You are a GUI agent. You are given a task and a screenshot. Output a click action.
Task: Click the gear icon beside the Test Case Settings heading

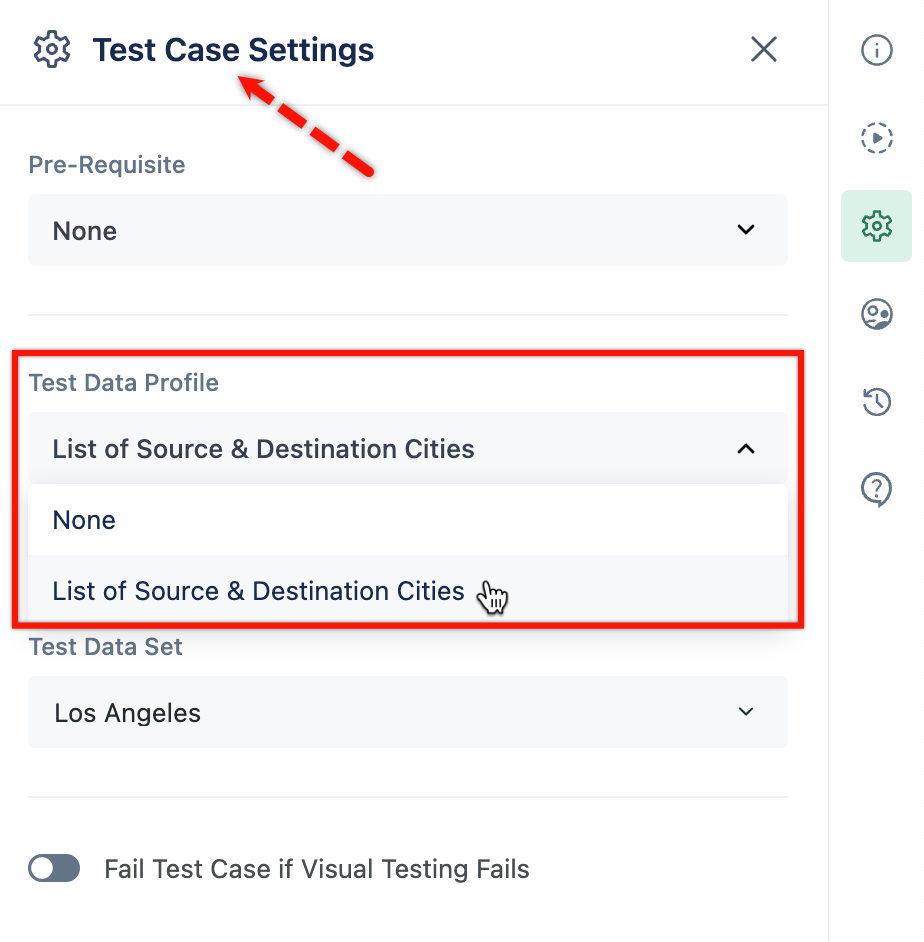coord(51,49)
